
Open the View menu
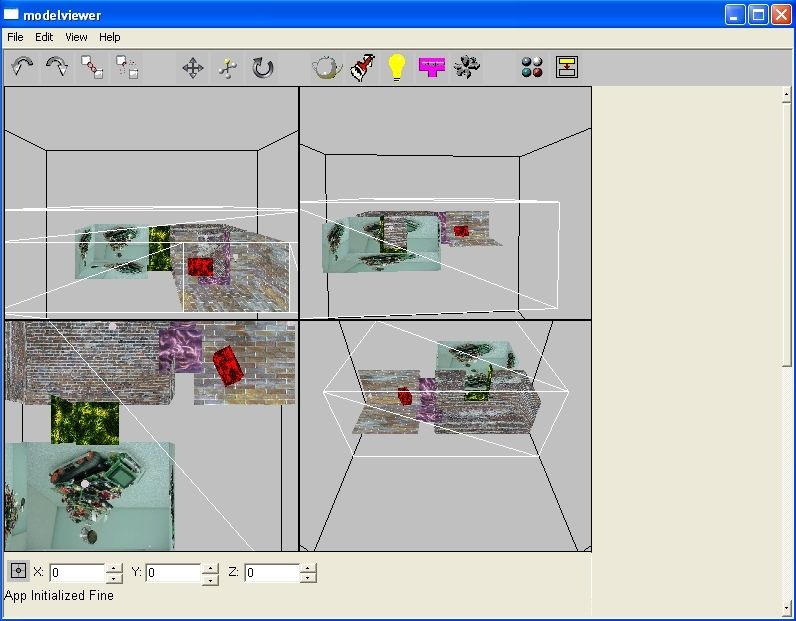76,37
